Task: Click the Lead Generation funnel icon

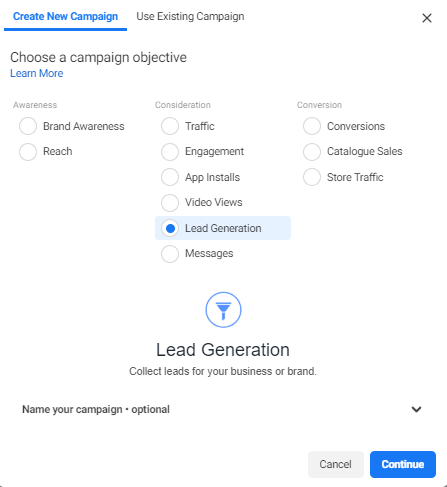Action: 223,310
